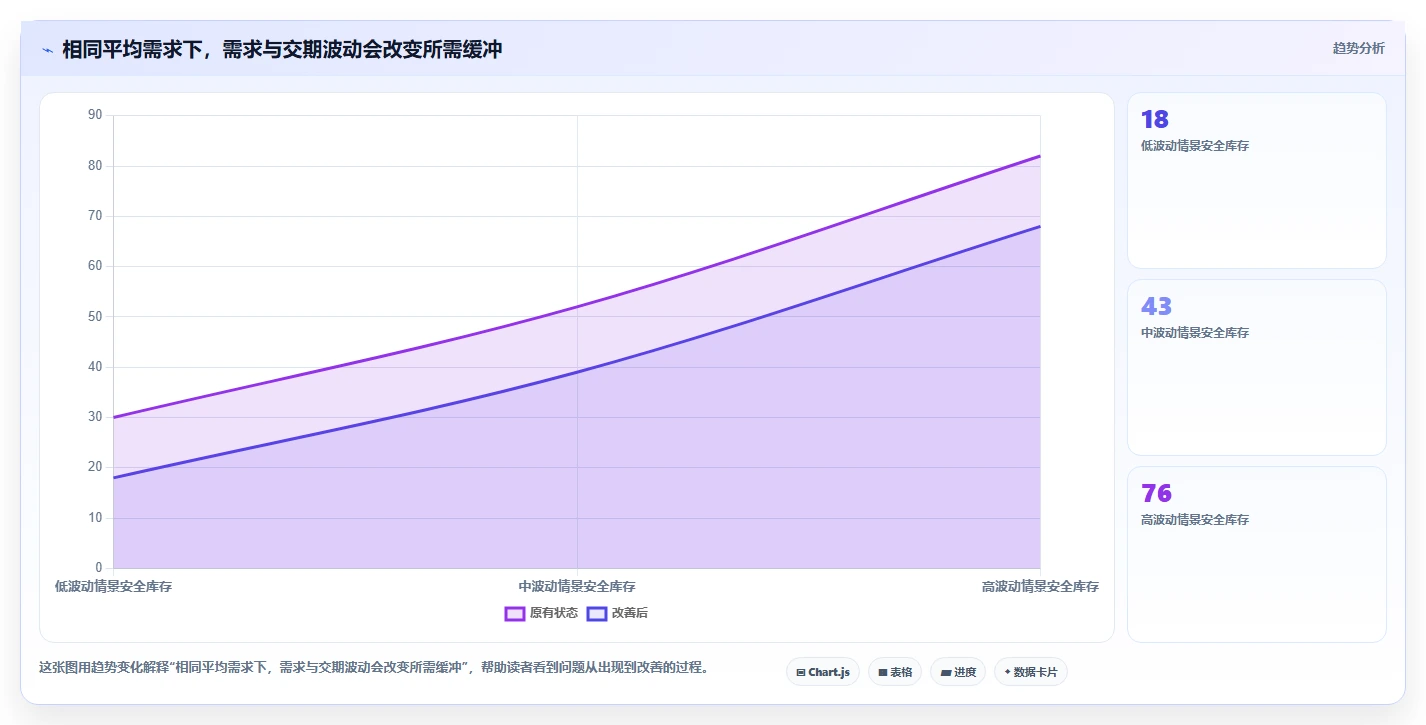Click the value 76 in third card
This screenshot has width=1426, height=725.
pos(1156,493)
